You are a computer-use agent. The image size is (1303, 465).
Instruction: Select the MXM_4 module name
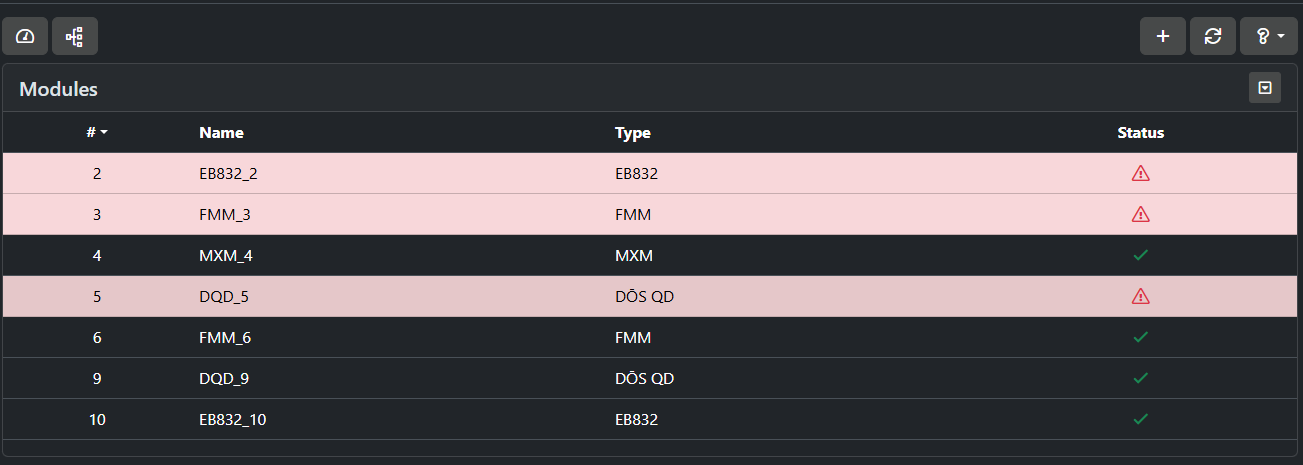click(226, 255)
